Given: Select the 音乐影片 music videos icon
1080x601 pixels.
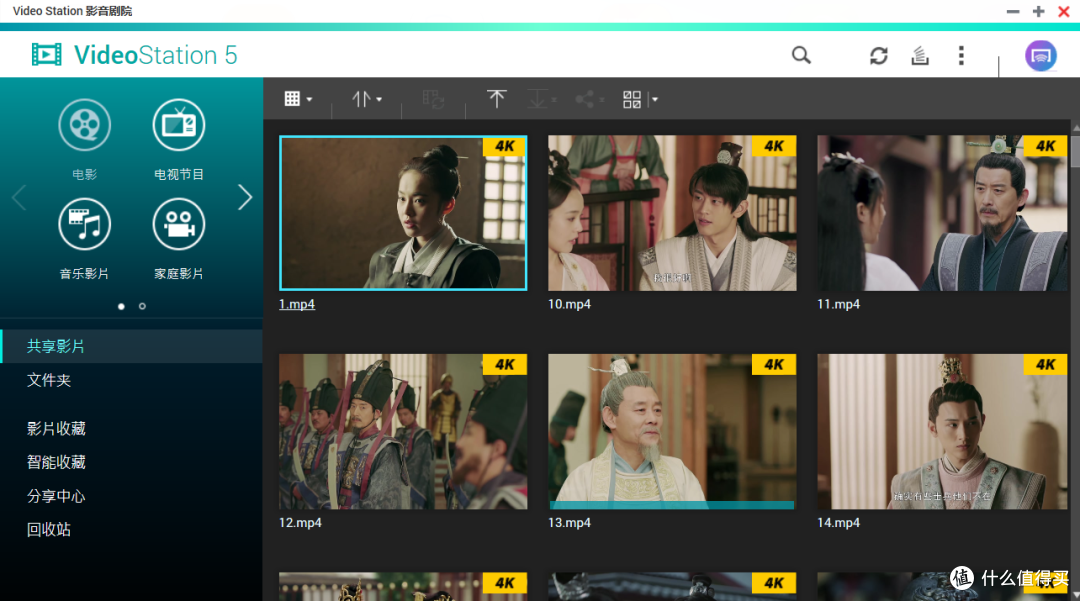Looking at the screenshot, I should 84,224.
